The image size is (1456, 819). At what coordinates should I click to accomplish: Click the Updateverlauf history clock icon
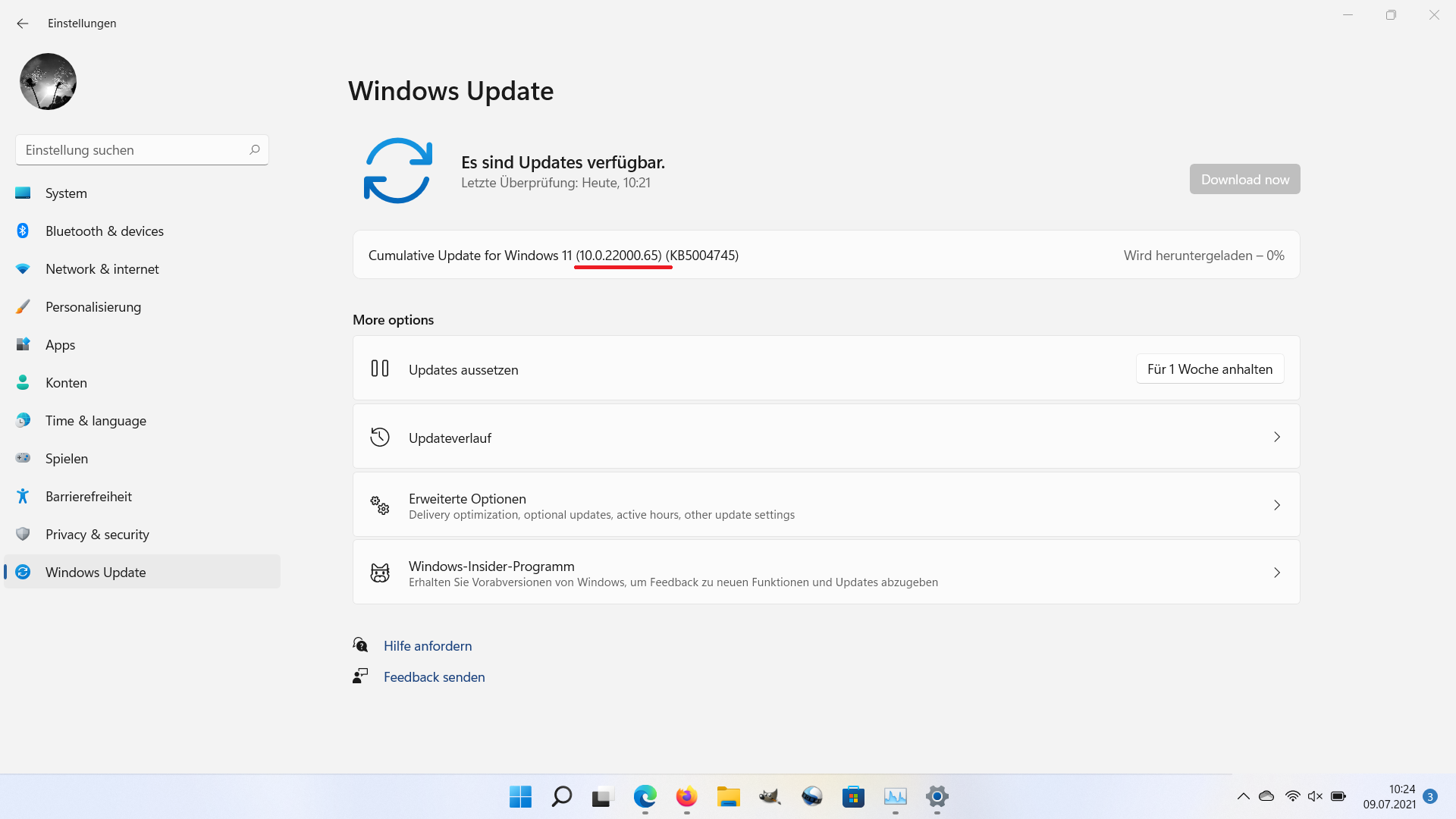pos(380,438)
